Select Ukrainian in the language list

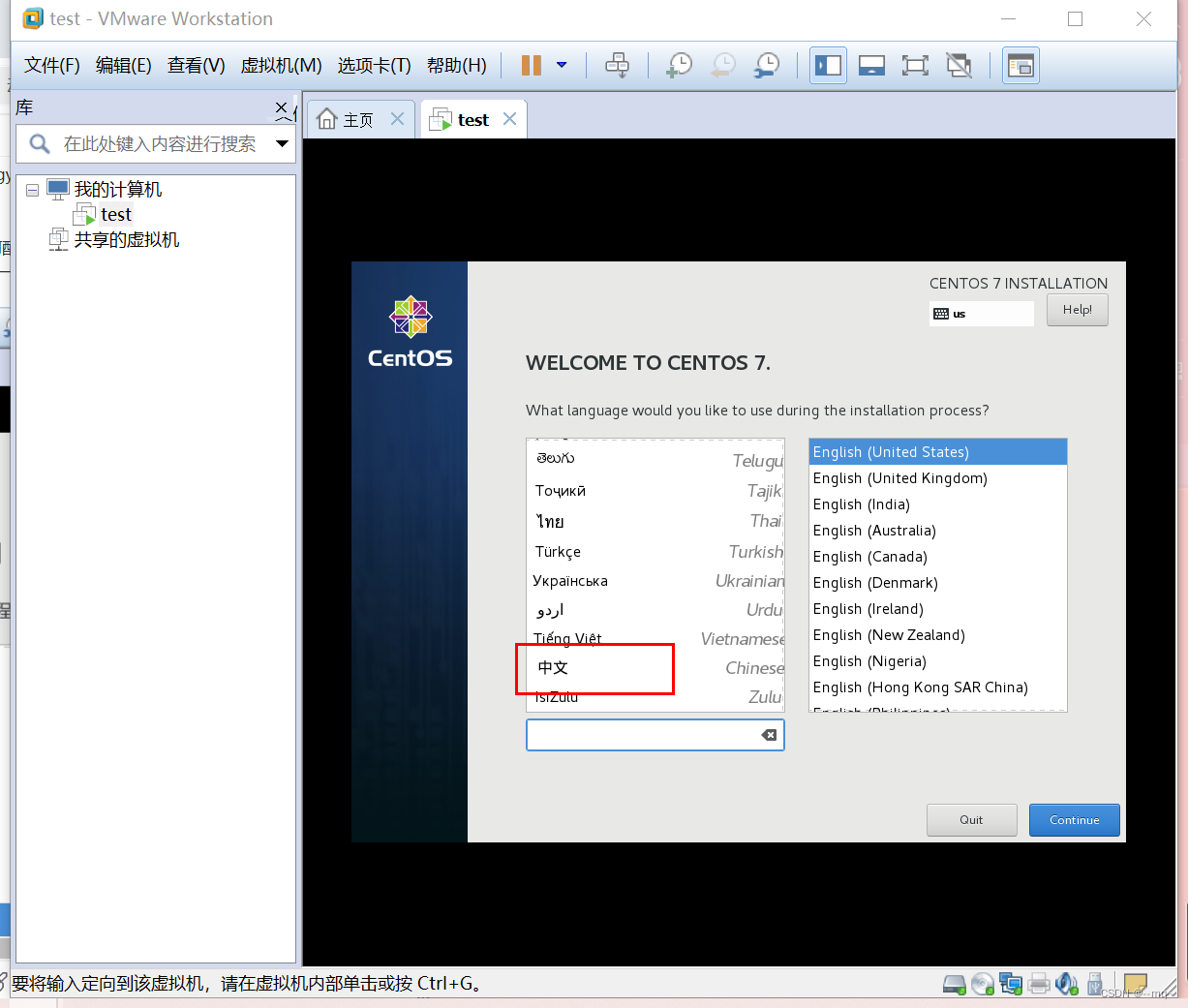click(655, 581)
